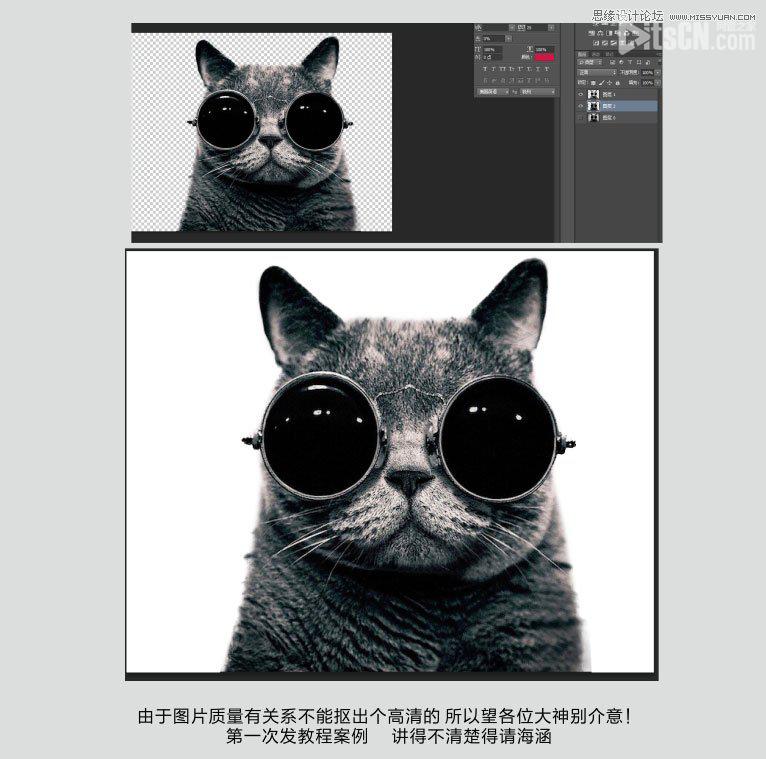Screen dimensions: 766x759
Task: Click the Threshold adjustment icon
Action: [x=613, y=43]
